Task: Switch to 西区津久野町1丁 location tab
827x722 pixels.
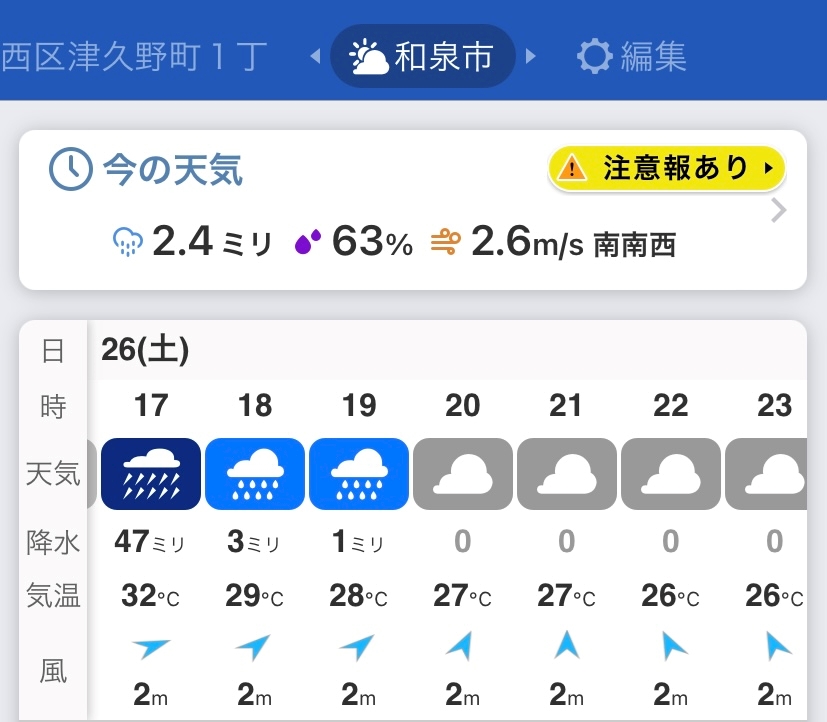Action: click(x=134, y=57)
